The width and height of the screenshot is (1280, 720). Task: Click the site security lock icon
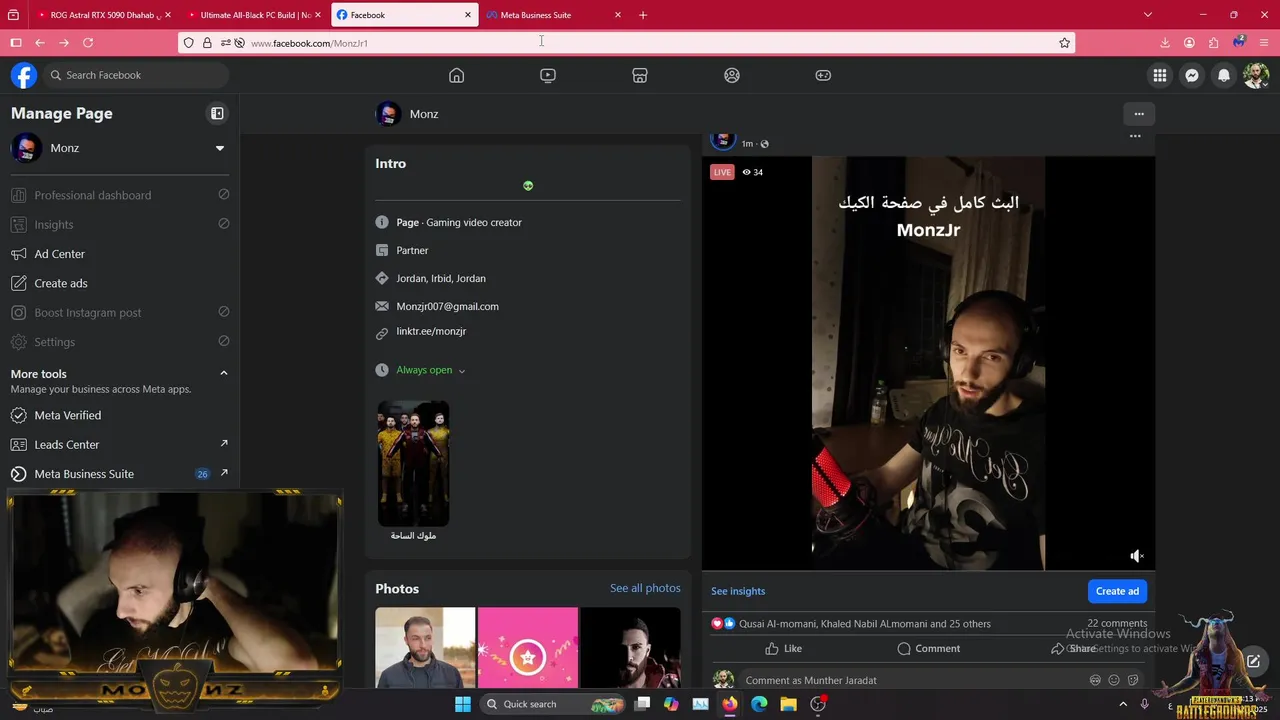coord(207,43)
